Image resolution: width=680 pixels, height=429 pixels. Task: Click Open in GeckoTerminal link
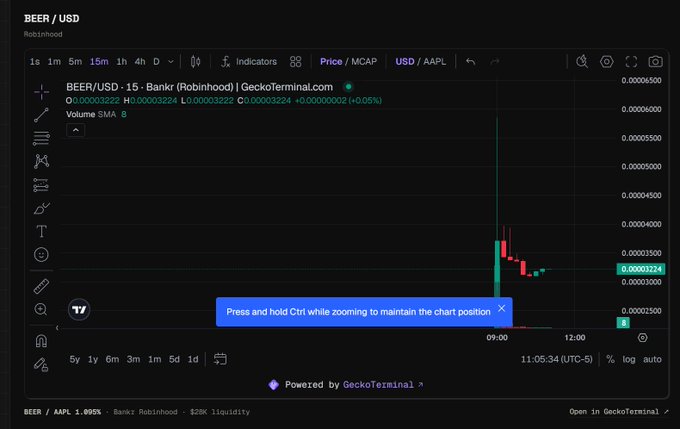(619, 412)
